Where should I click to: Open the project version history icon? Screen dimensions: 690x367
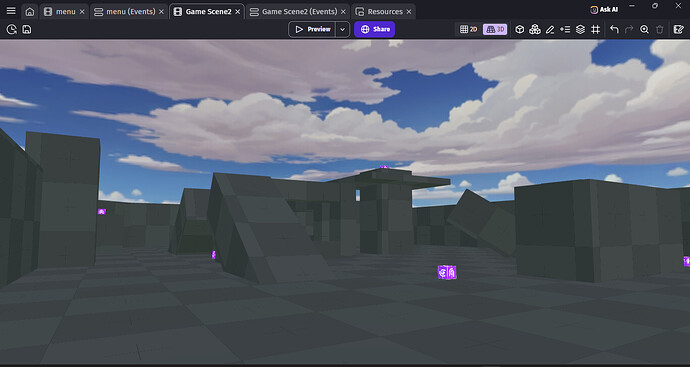[x=11, y=29]
